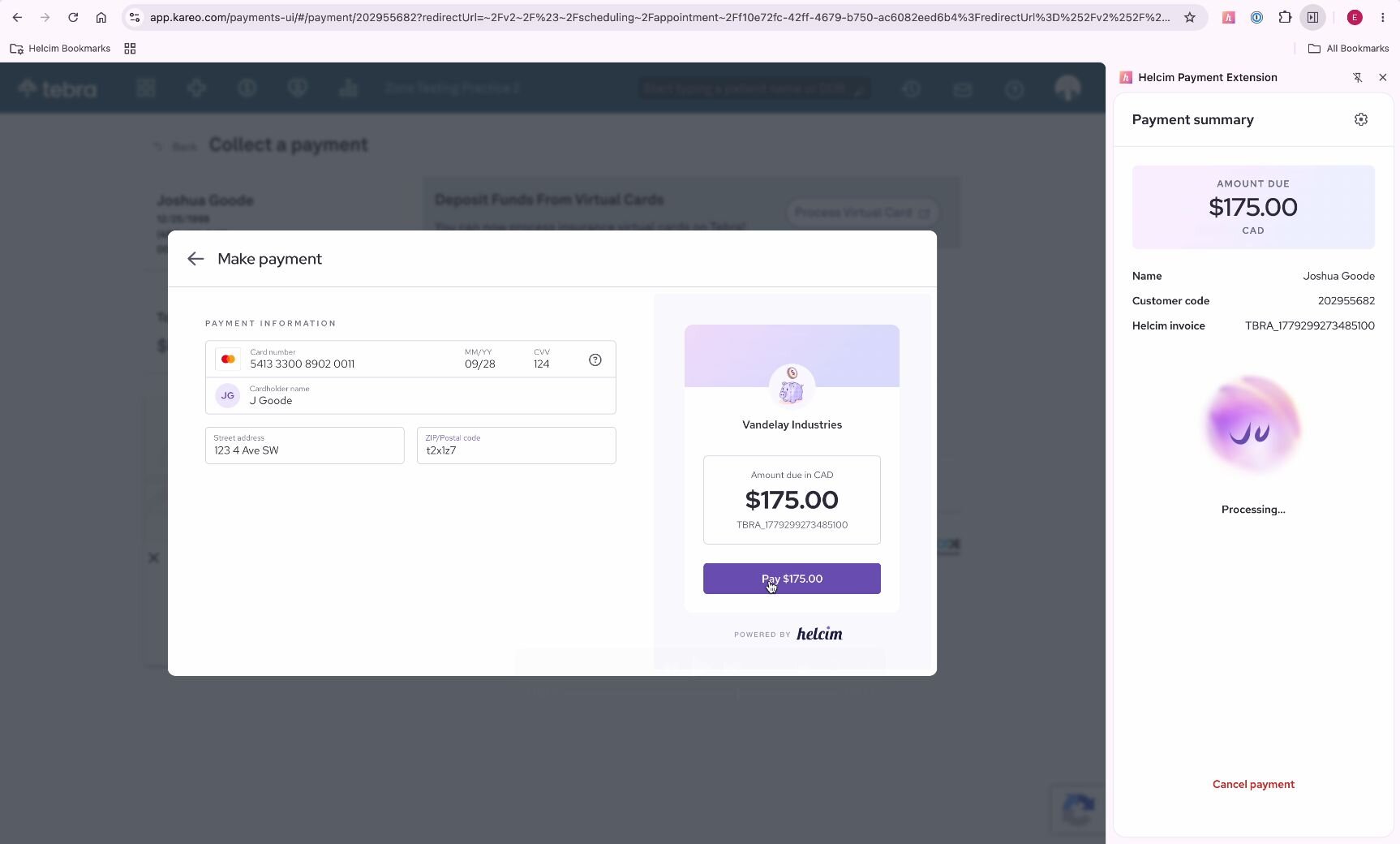
Task: Unpin the Helcim Payment Extension panel
Action: pyautogui.click(x=1358, y=77)
